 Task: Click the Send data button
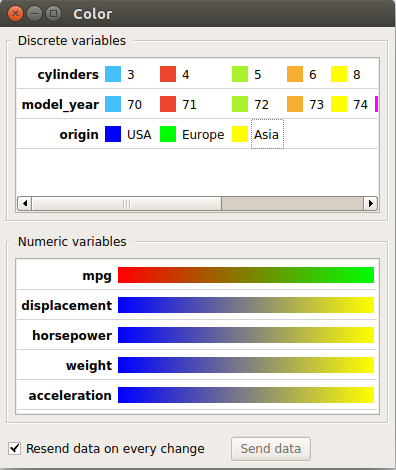[271, 449]
